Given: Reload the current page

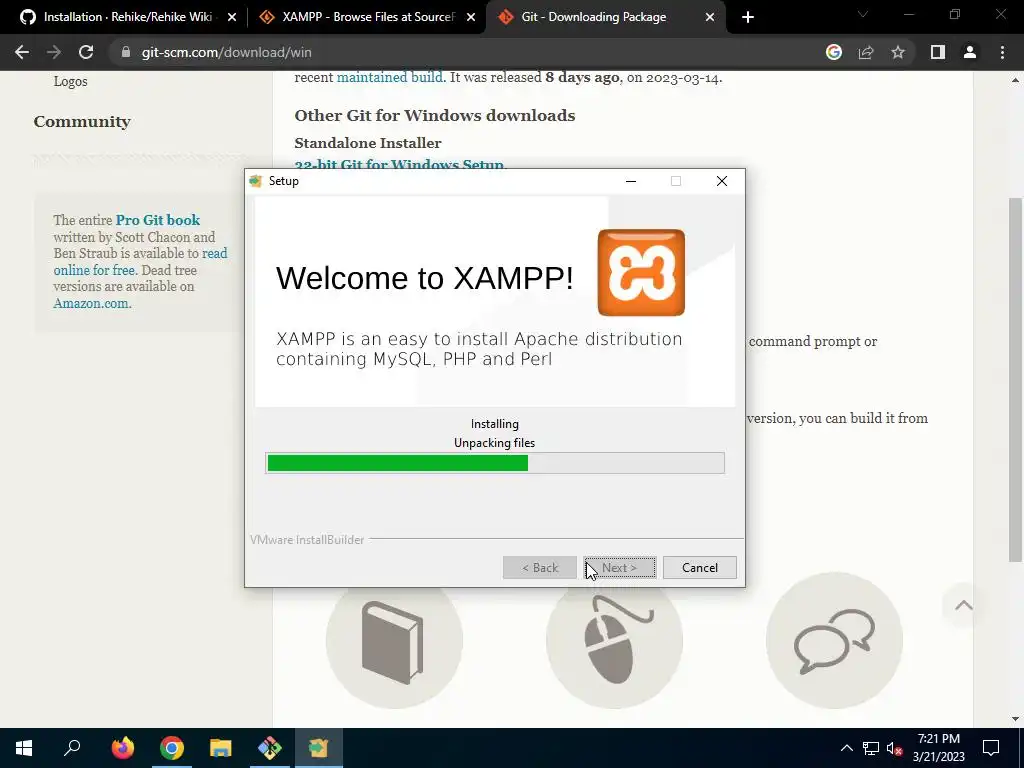Looking at the screenshot, I should (x=86, y=52).
